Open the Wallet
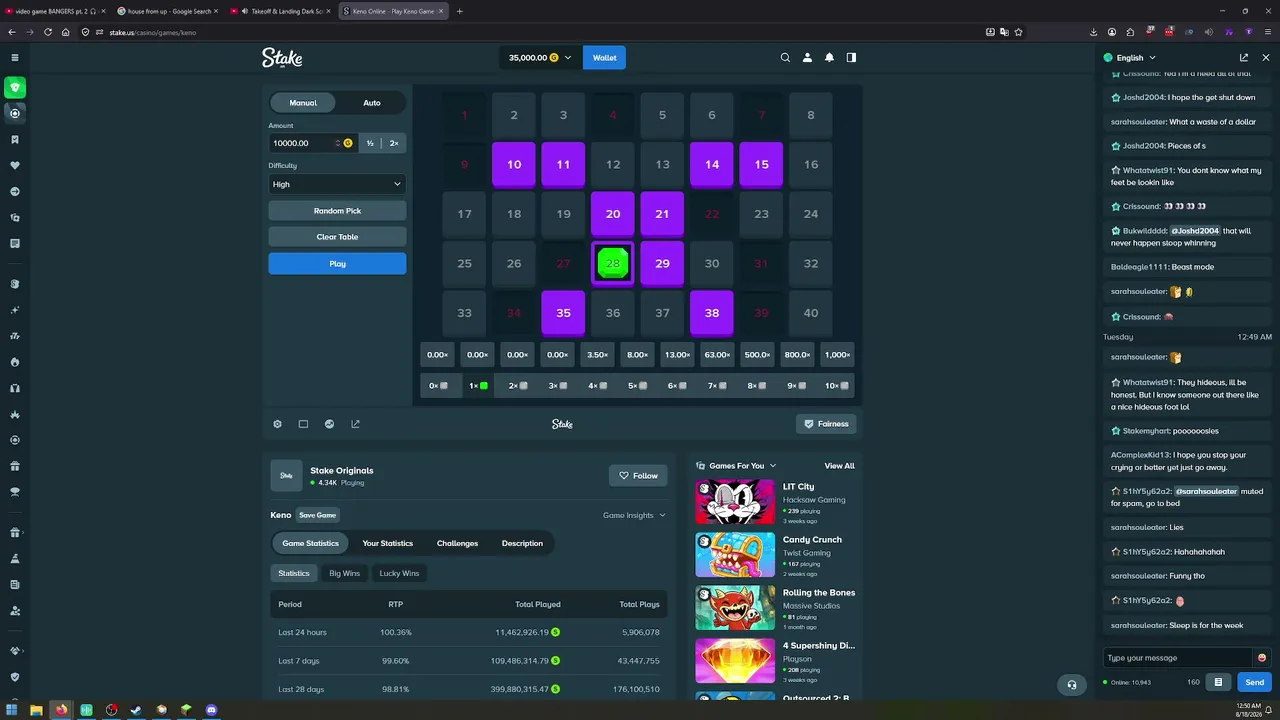 [x=605, y=58]
